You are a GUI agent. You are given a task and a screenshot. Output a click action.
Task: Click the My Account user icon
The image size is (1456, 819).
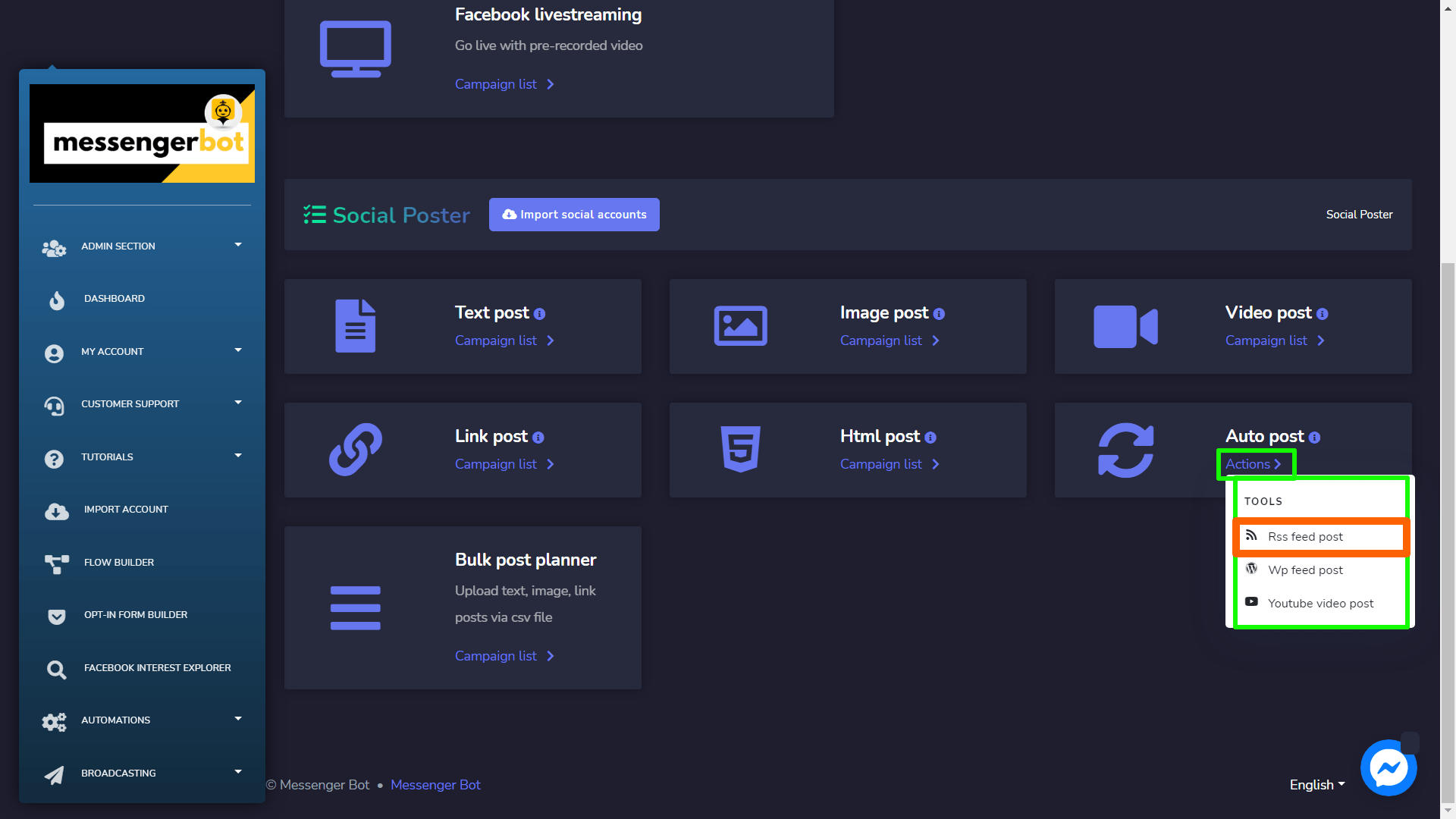click(x=54, y=353)
